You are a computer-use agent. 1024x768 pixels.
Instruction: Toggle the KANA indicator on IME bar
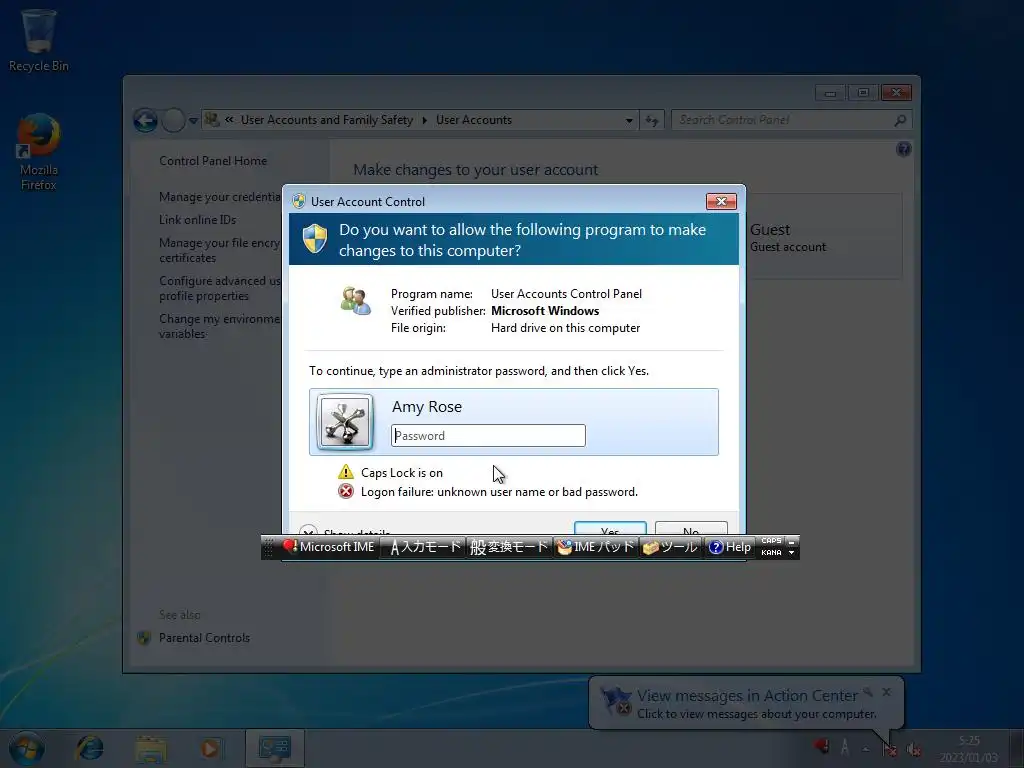click(771, 552)
